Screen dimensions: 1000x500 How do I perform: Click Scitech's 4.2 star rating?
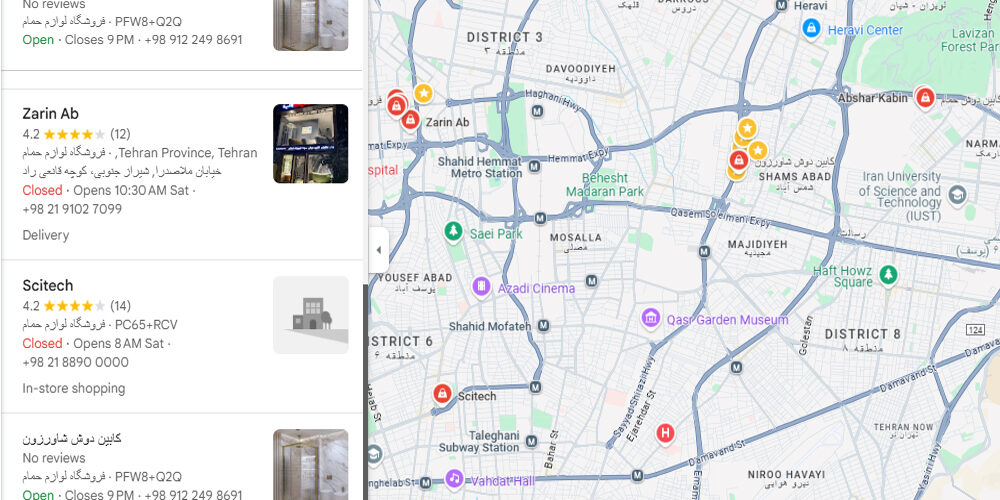coord(64,305)
